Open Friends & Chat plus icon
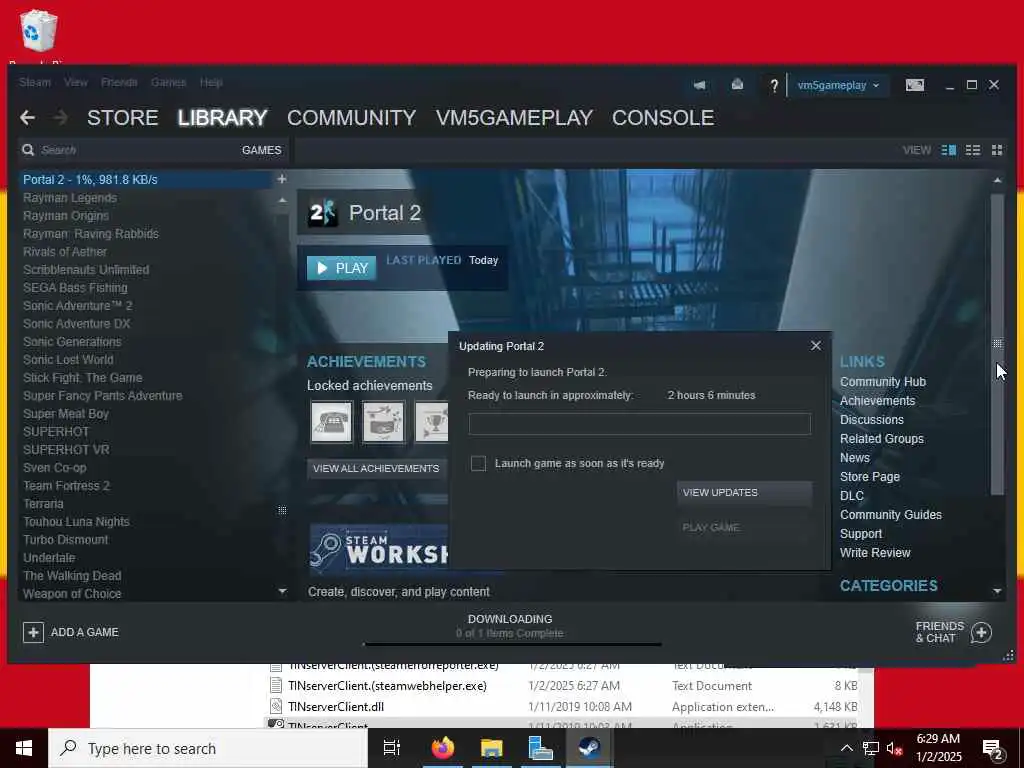This screenshot has height=768, width=1024. pyautogui.click(x=981, y=632)
